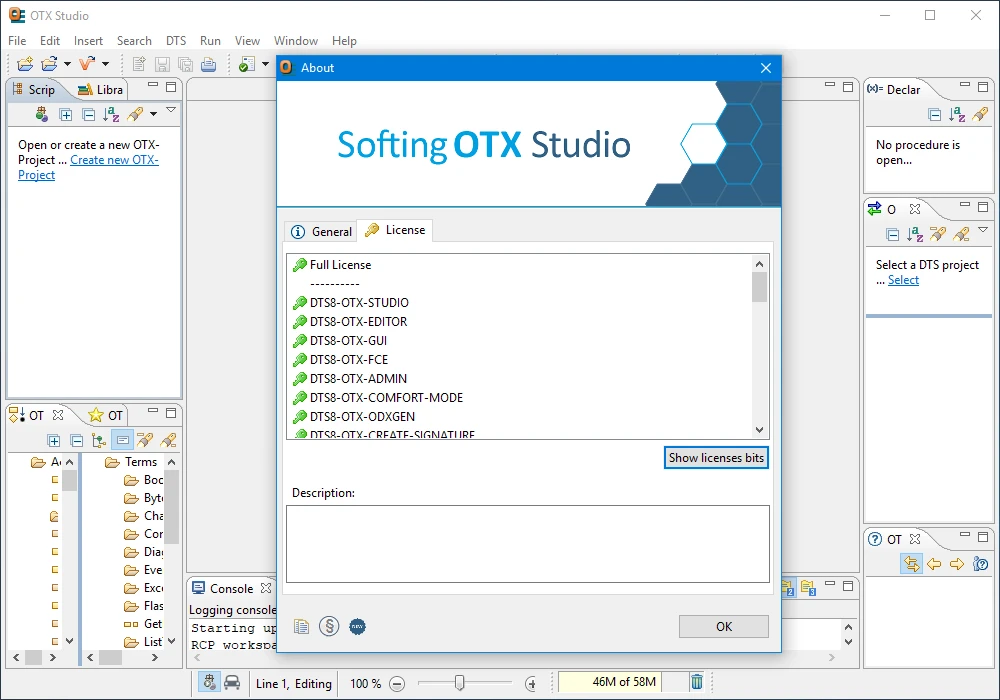This screenshot has width=1000, height=700.
Task: Collapse all in the bottom-left OT panel
Action: [x=77, y=440]
